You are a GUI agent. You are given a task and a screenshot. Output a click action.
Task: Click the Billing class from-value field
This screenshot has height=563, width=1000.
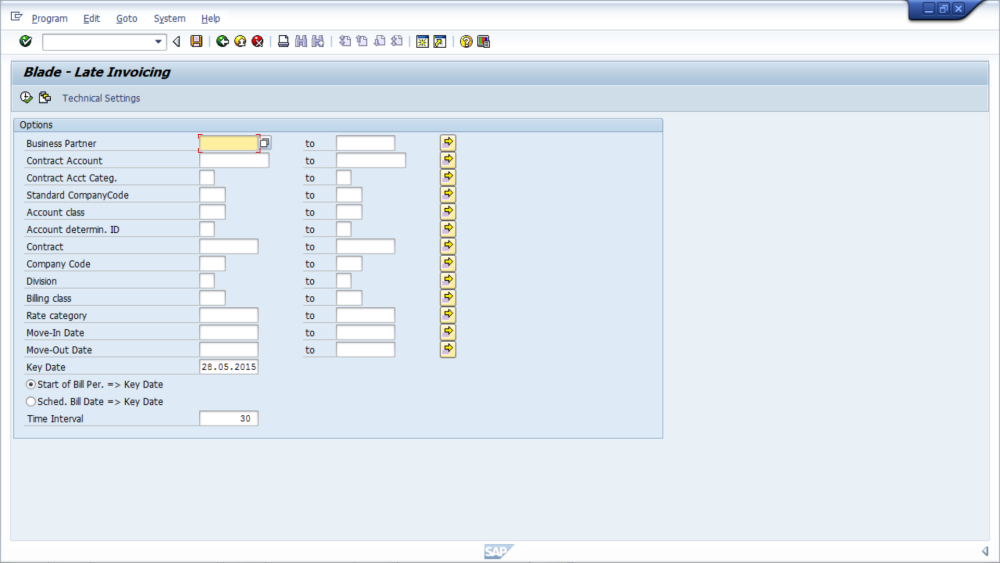[212, 298]
